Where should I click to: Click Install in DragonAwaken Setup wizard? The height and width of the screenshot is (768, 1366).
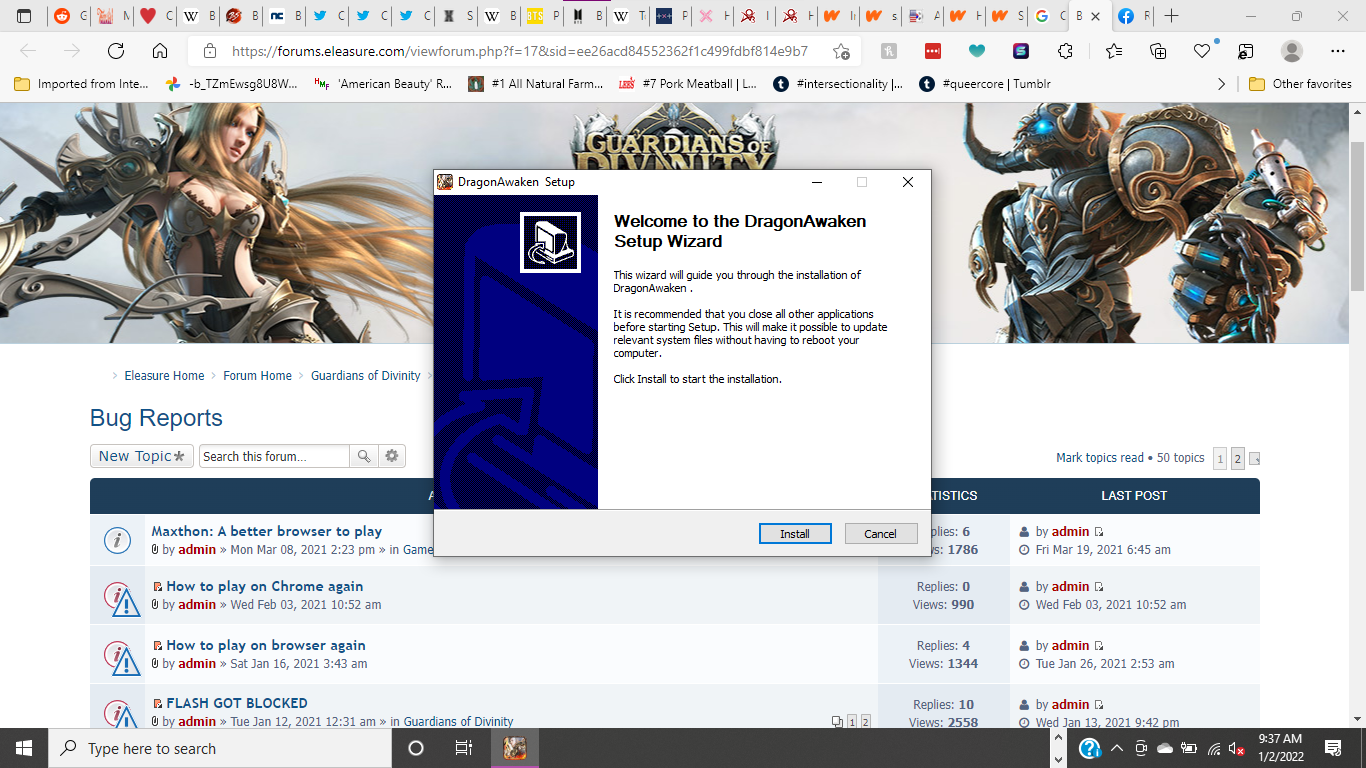(795, 534)
